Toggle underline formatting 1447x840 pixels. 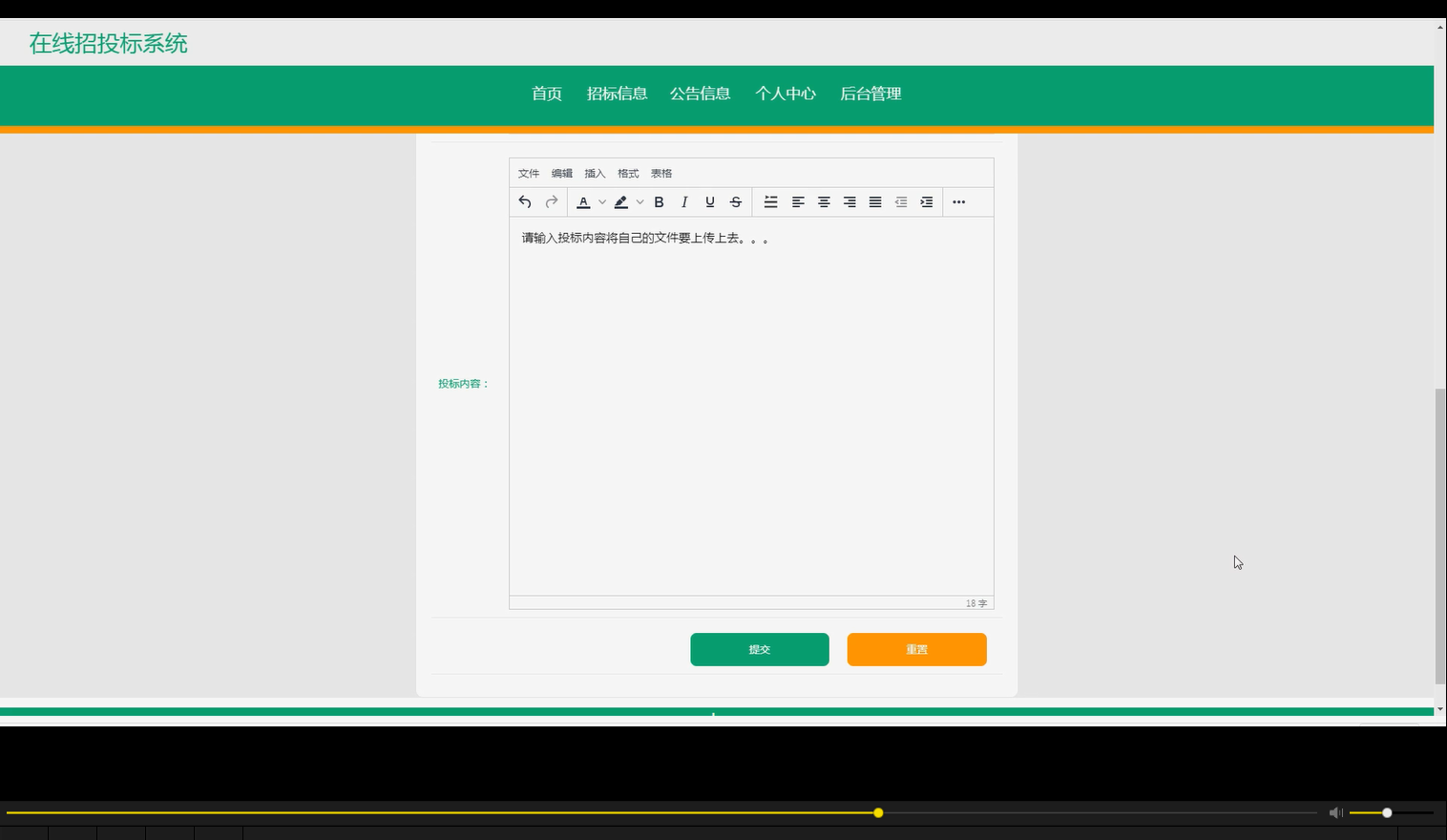[710, 202]
